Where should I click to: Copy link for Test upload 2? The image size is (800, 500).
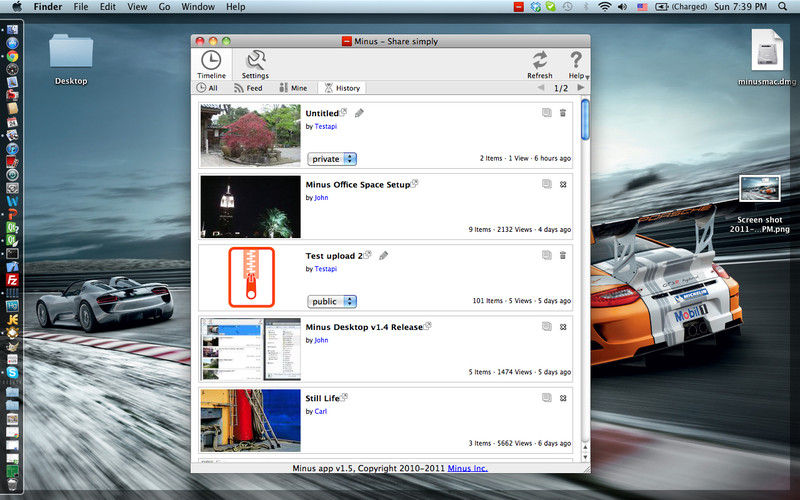coord(546,256)
